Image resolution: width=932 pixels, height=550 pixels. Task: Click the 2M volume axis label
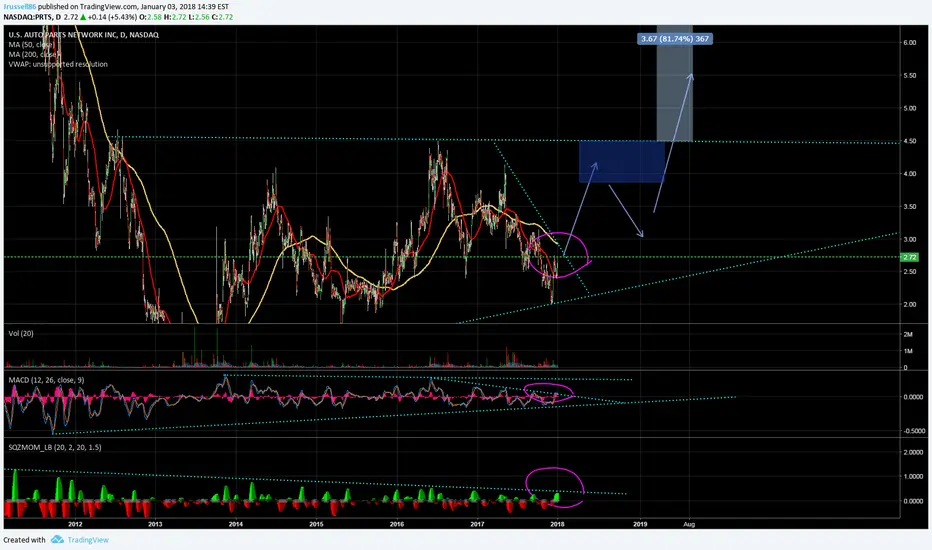pyautogui.click(x=908, y=335)
